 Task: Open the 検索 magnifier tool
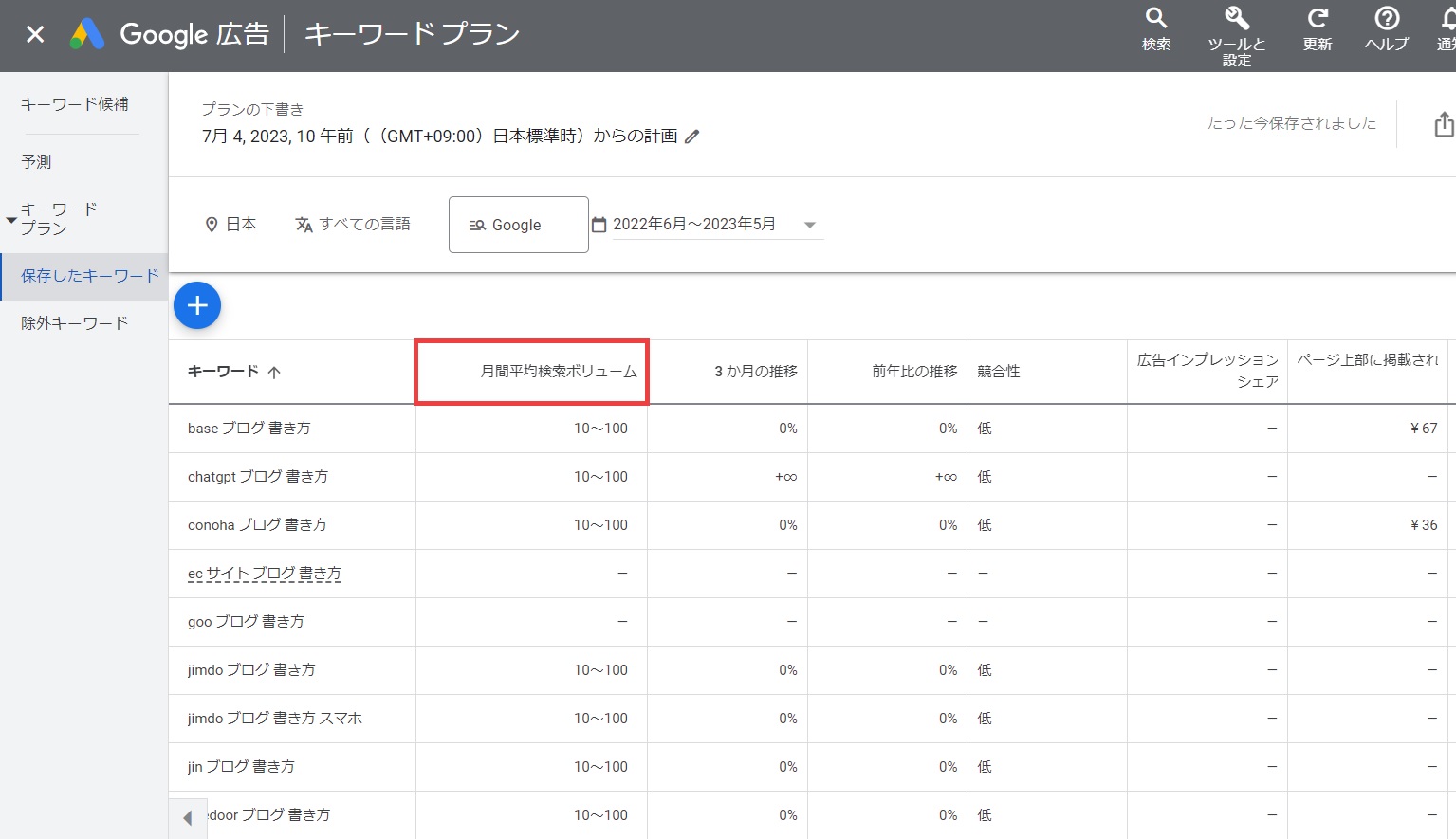click(1155, 29)
